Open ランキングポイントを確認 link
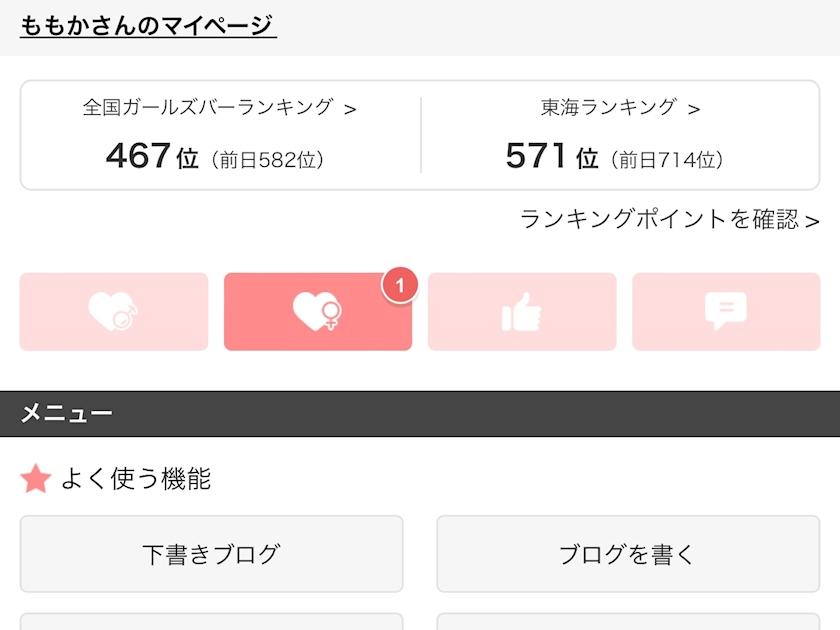This screenshot has height=630, width=840. tap(660, 220)
